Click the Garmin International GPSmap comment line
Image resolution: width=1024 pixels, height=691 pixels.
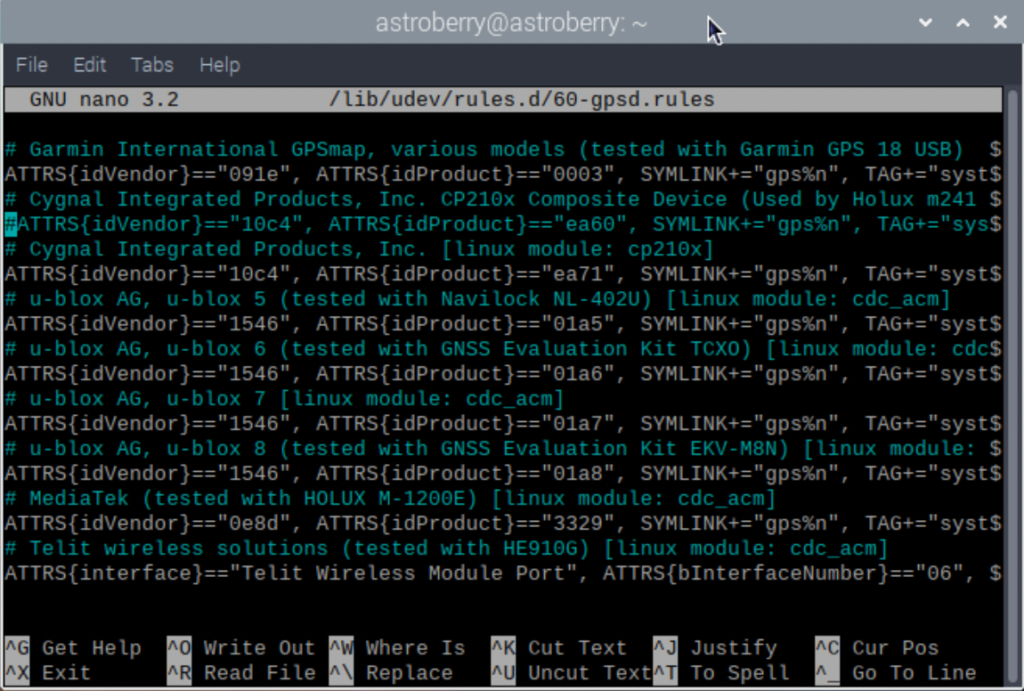[x=503, y=150]
